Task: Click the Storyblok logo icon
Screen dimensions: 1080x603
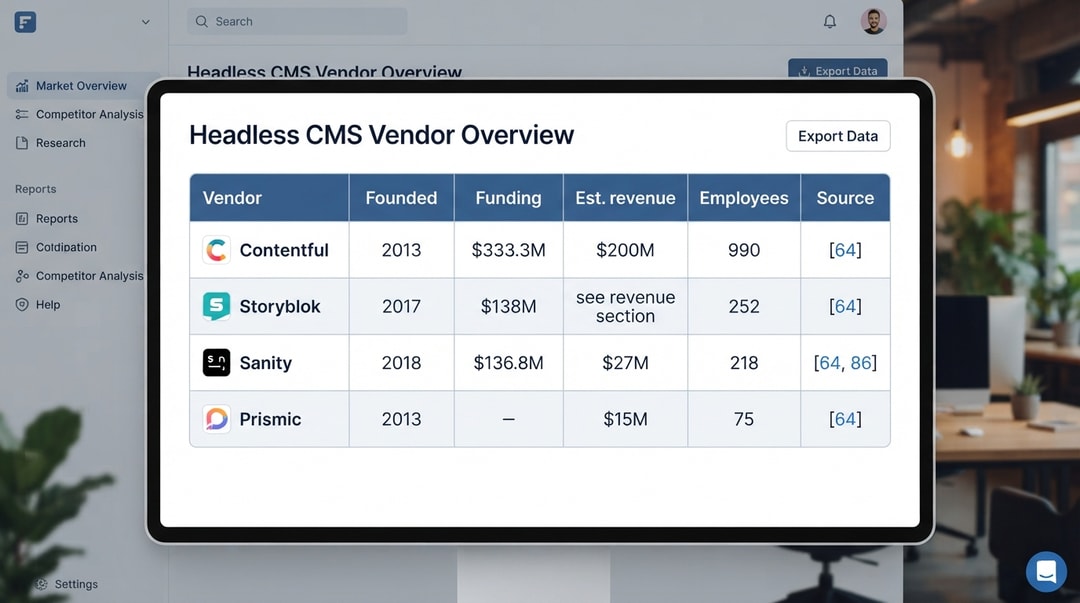Action: pyautogui.click(x=216, y=306)
